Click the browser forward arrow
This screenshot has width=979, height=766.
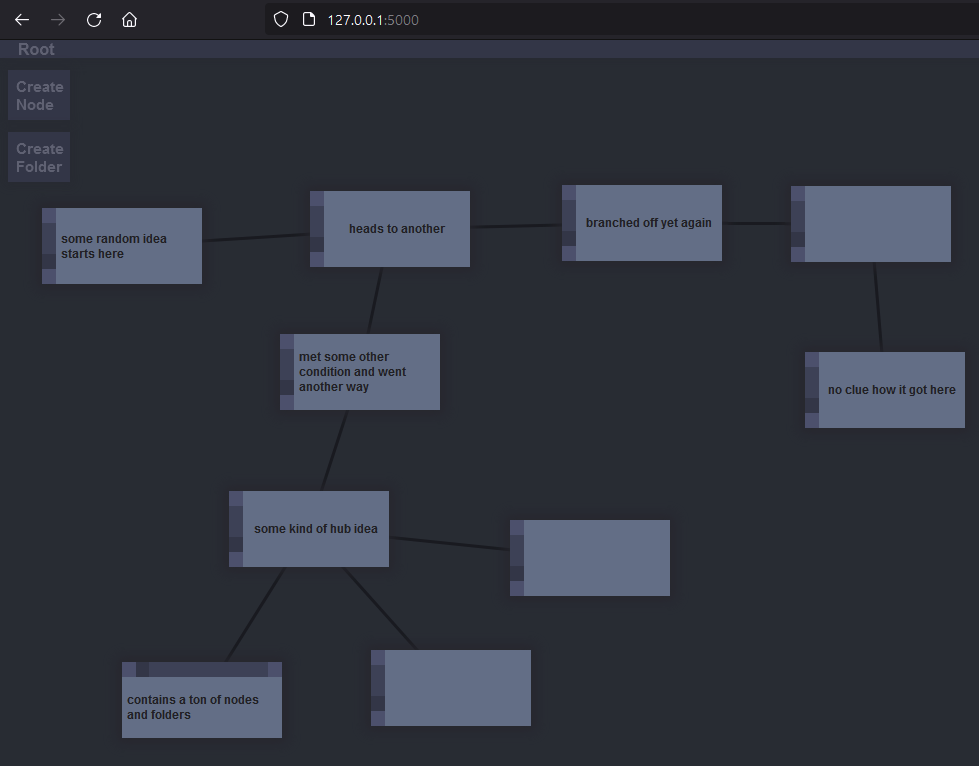[x=58, y=20]
